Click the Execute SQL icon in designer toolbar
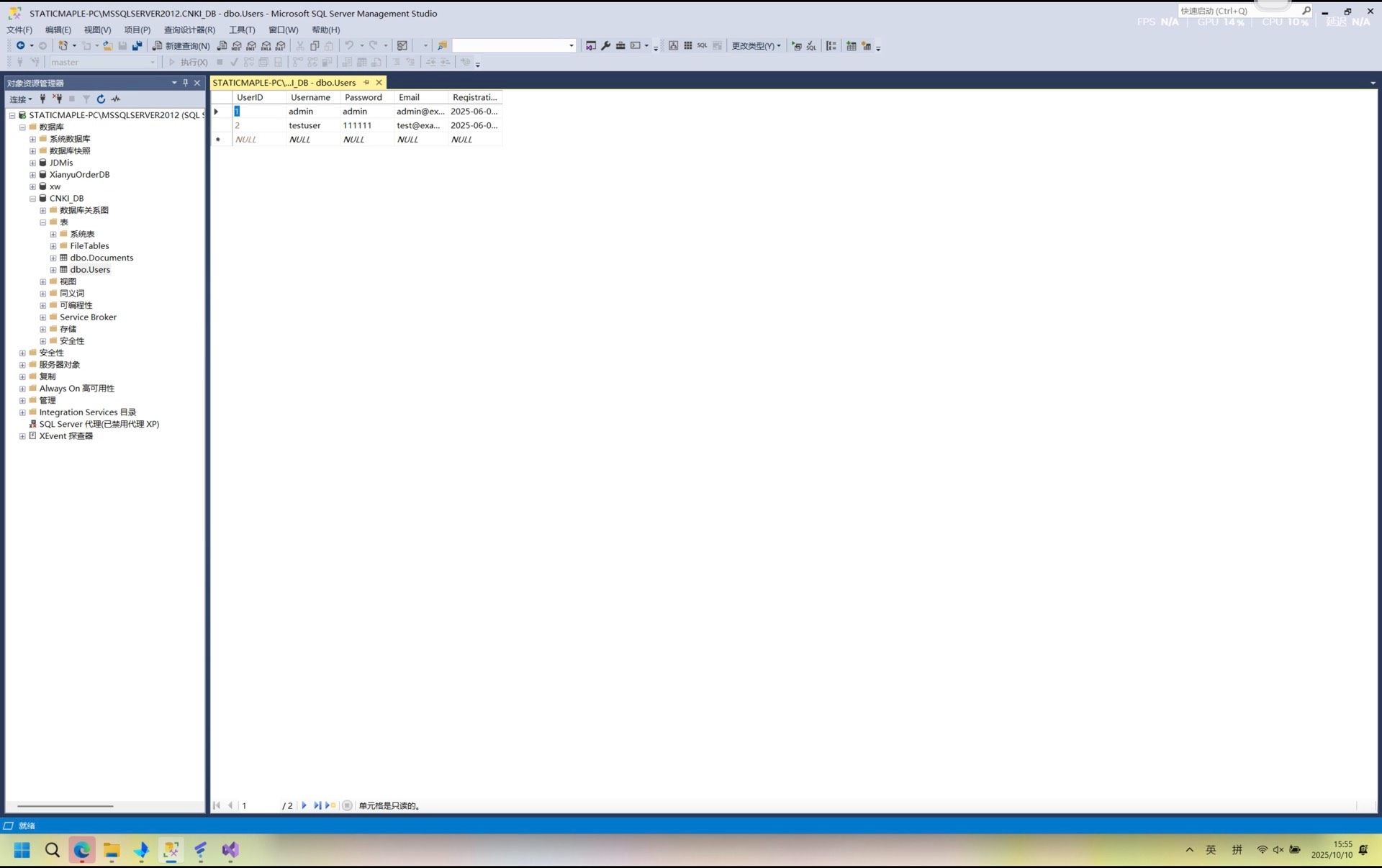Viewport: 1382px width, 868px height. pos(797,45)
